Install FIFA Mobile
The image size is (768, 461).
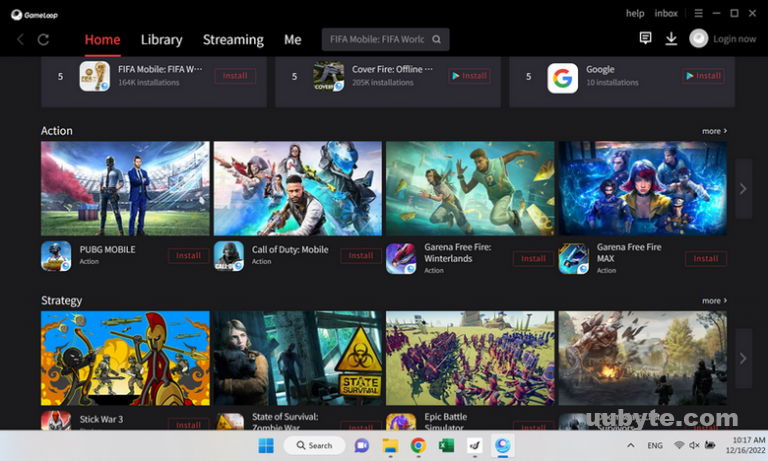(x=235, y=76)
